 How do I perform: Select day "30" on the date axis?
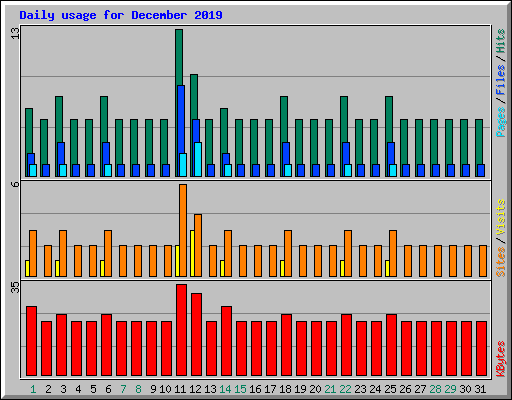click(x=465, y=389)
